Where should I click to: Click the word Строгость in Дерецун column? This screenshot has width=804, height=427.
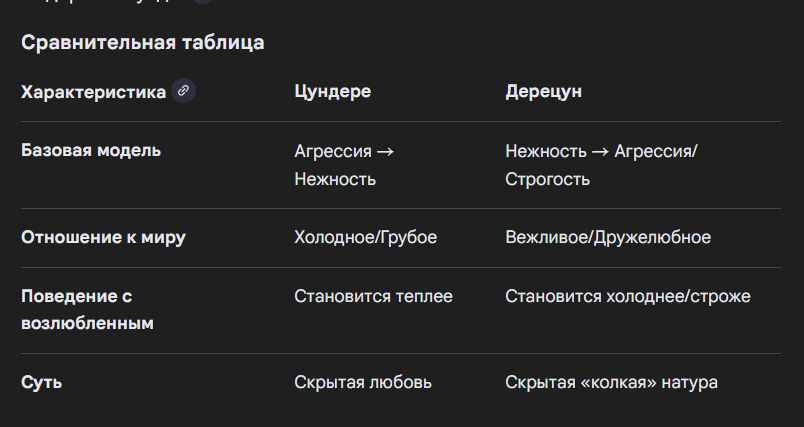pos(547,179)
